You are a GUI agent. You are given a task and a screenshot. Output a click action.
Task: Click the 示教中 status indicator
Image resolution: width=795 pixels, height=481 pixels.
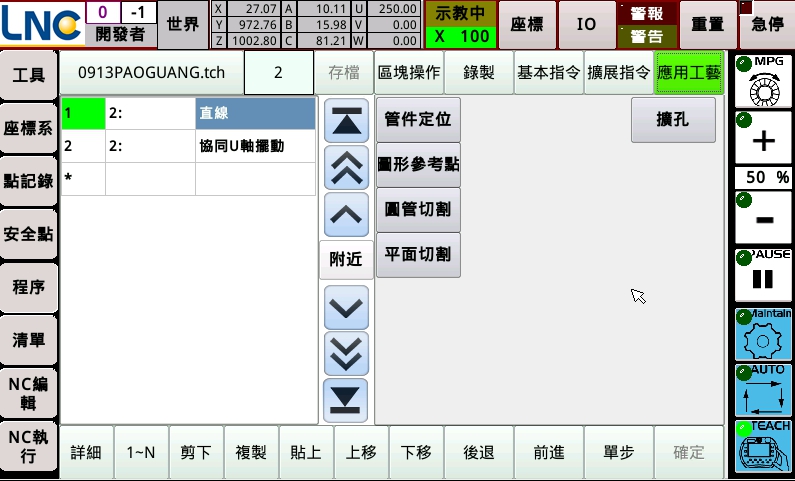pos(460,13)
